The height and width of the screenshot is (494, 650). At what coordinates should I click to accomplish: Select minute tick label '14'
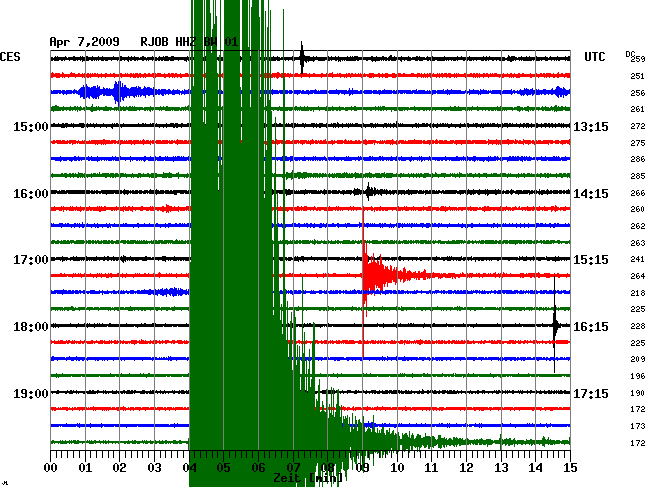tap(536, 467)
